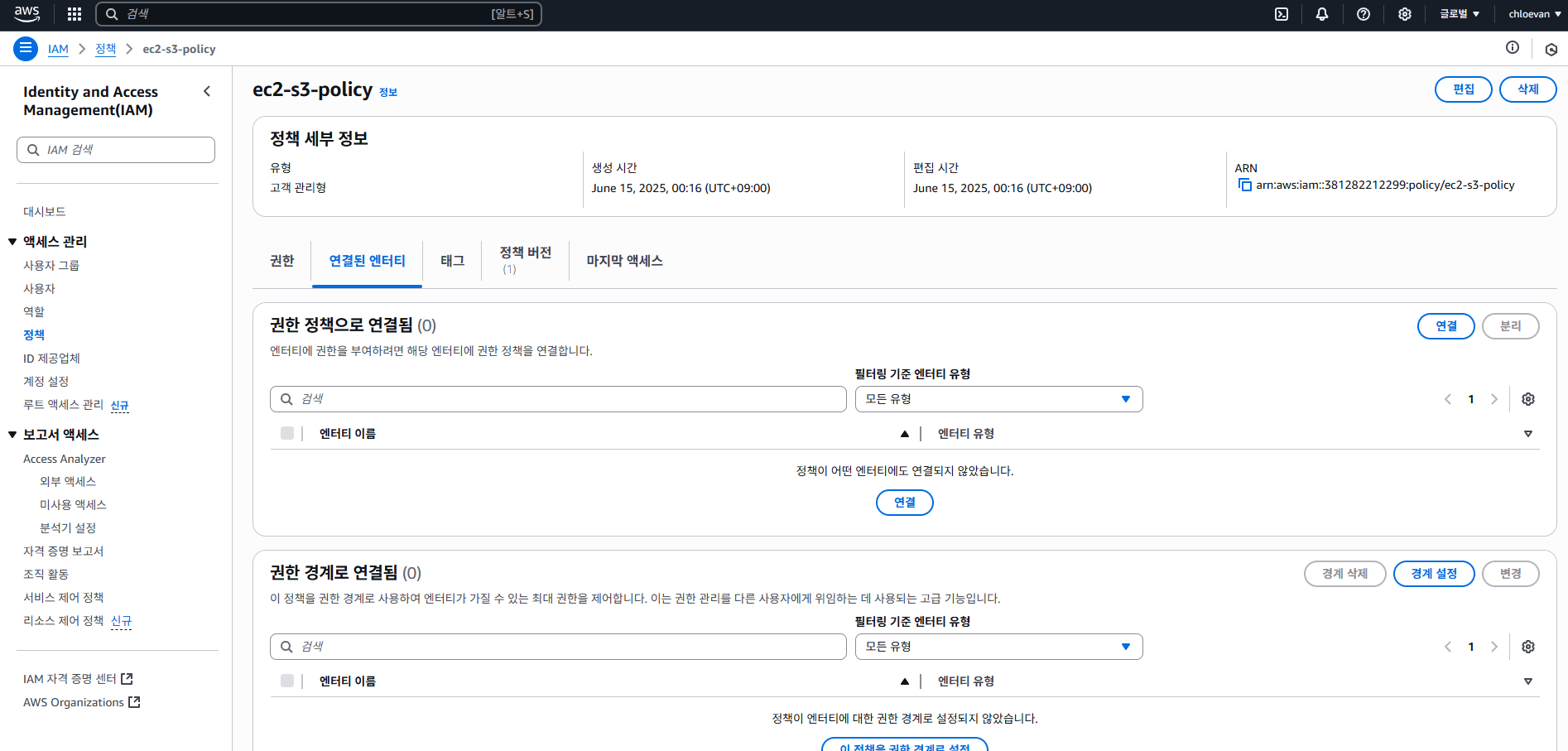1568x751 pixels.
Task: Open the 정보 link beside policy title
Action: pos(388,92)
